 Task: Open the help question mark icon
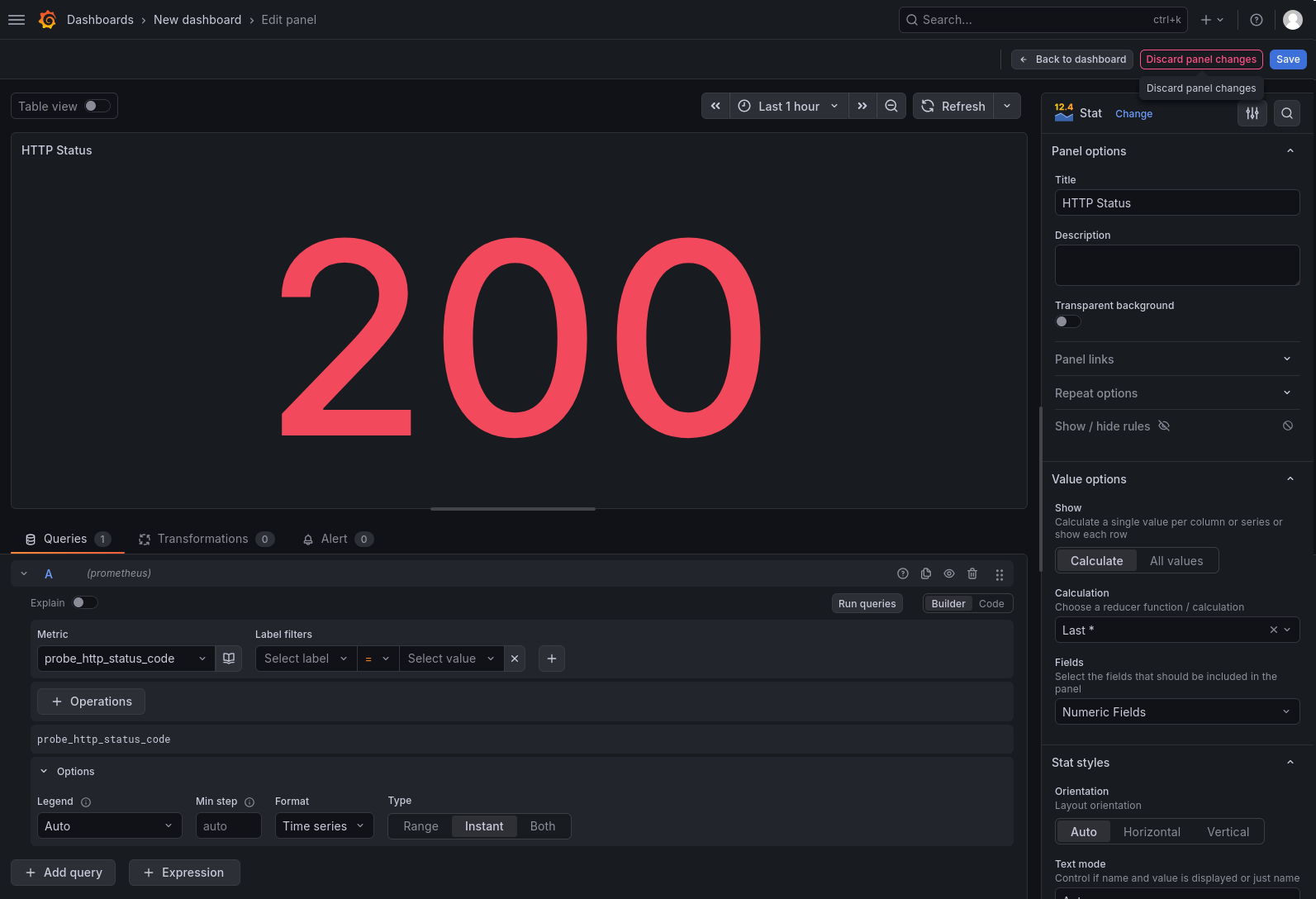coord(1257,20)
